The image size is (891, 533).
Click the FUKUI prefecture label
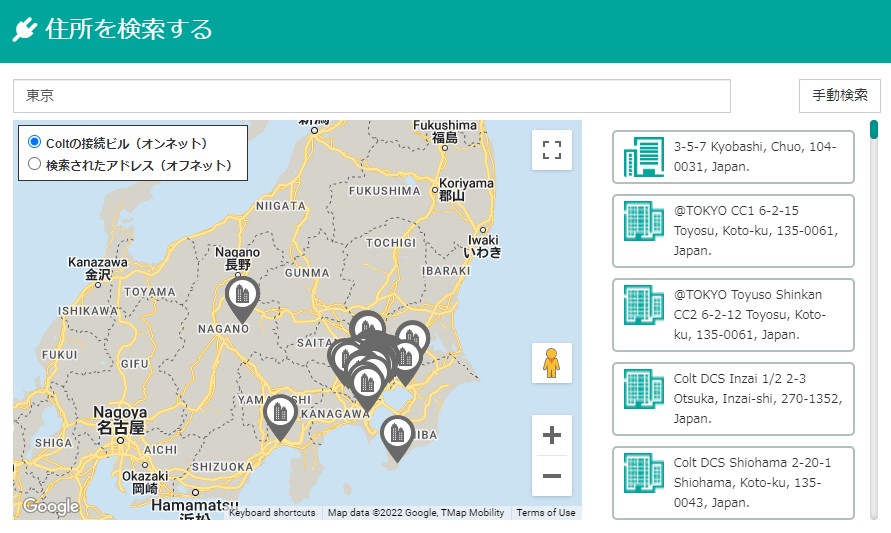click(x=59, y=355)
